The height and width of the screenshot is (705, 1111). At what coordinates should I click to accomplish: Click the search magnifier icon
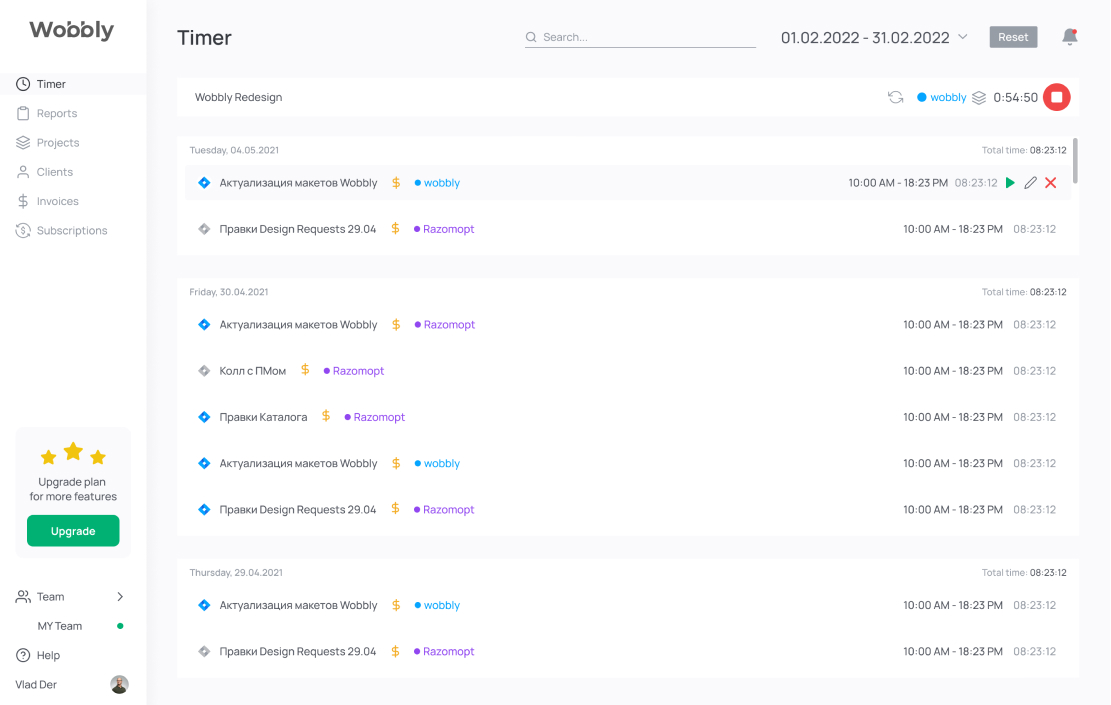tap(531, 37)
